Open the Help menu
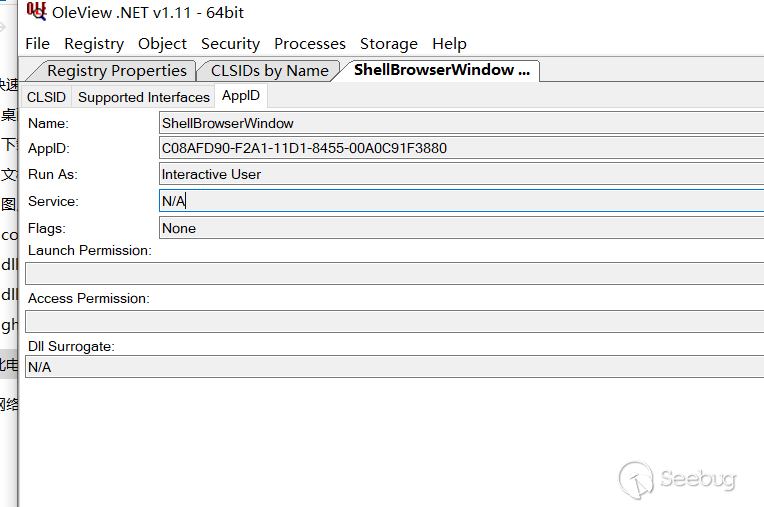Image resolution: width=764 pixels, height=507 pixels. pos(449,44)
